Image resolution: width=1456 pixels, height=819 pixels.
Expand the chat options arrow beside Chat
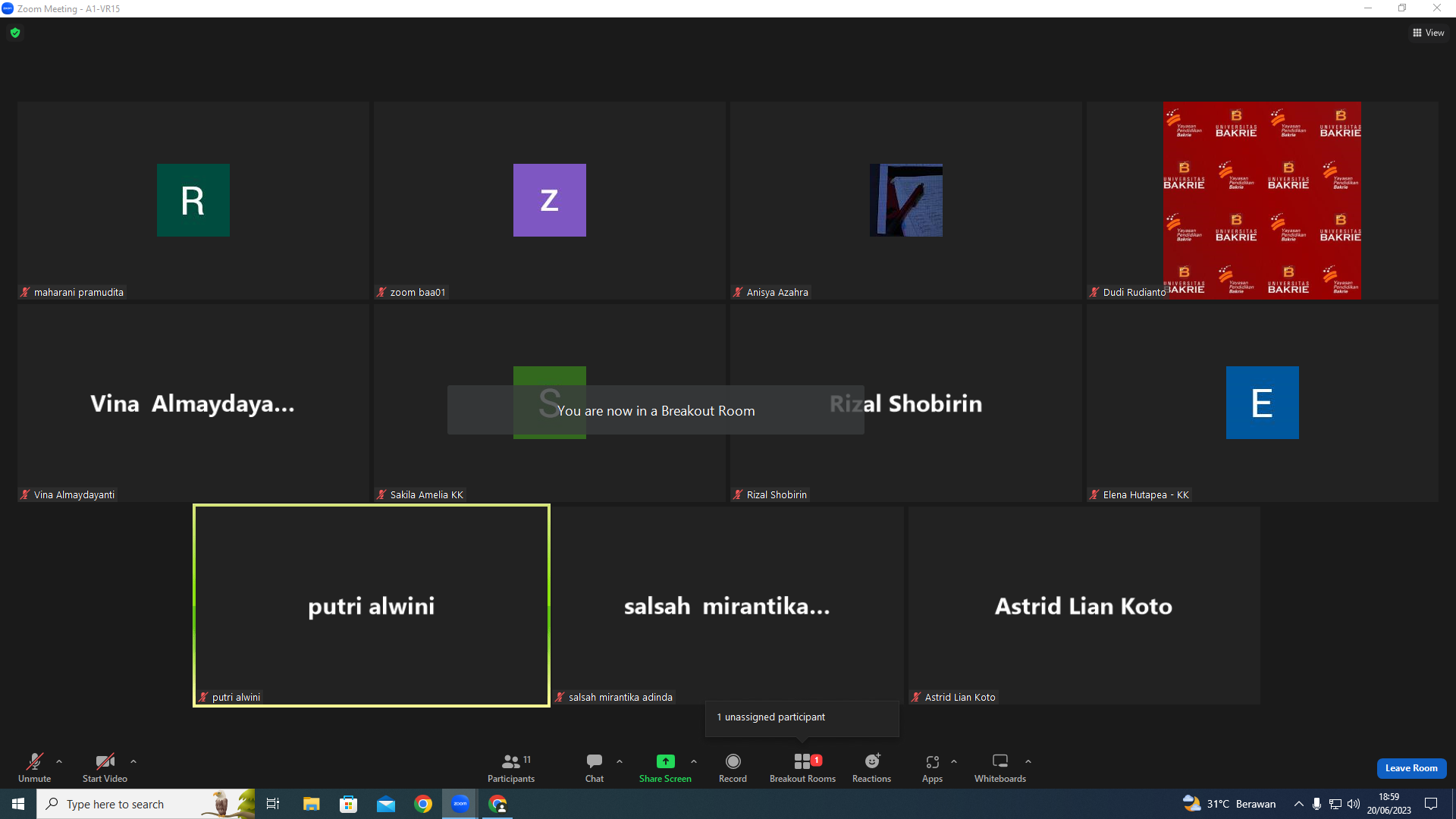pos(620,761)
